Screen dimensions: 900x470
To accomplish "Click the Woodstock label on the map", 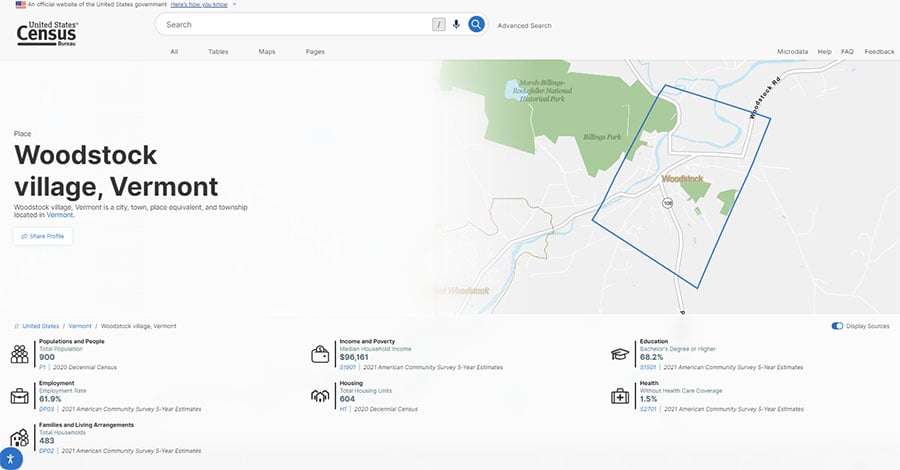I will pyautogui.click(x=682, y=179).
